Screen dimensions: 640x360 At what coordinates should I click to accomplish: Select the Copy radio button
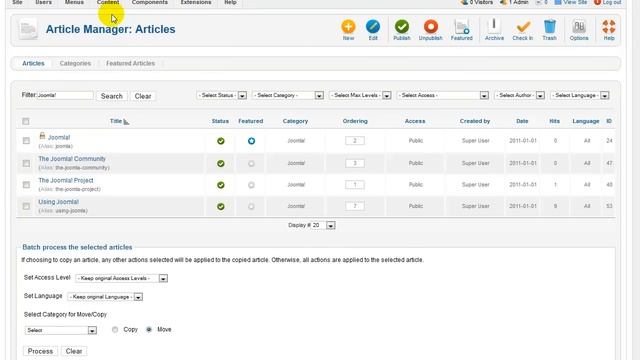pos(115,329)
